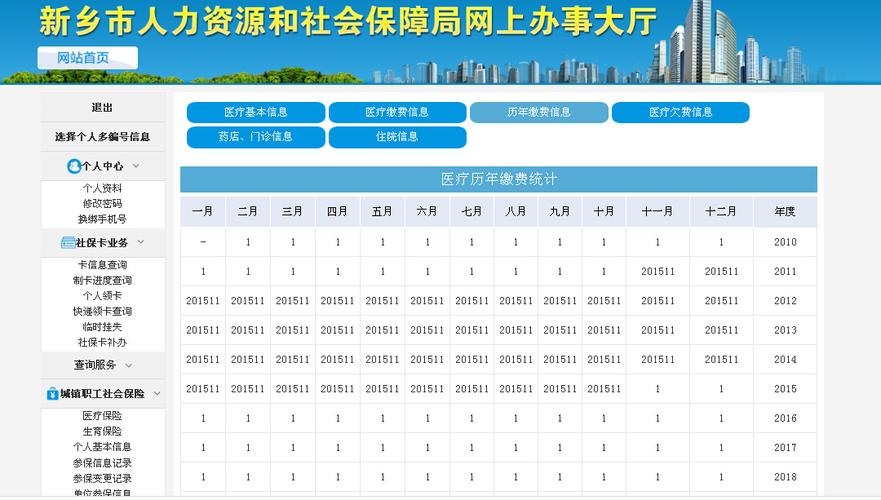Open the 药店、门诊信息 tab
Viewport: 881px width, 500px height.
pyautogui.click(x=256, y=137)
